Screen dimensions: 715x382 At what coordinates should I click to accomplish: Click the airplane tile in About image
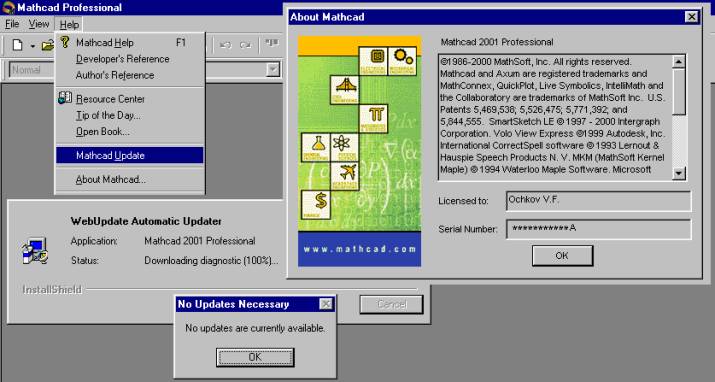click(x=345, y=176)
